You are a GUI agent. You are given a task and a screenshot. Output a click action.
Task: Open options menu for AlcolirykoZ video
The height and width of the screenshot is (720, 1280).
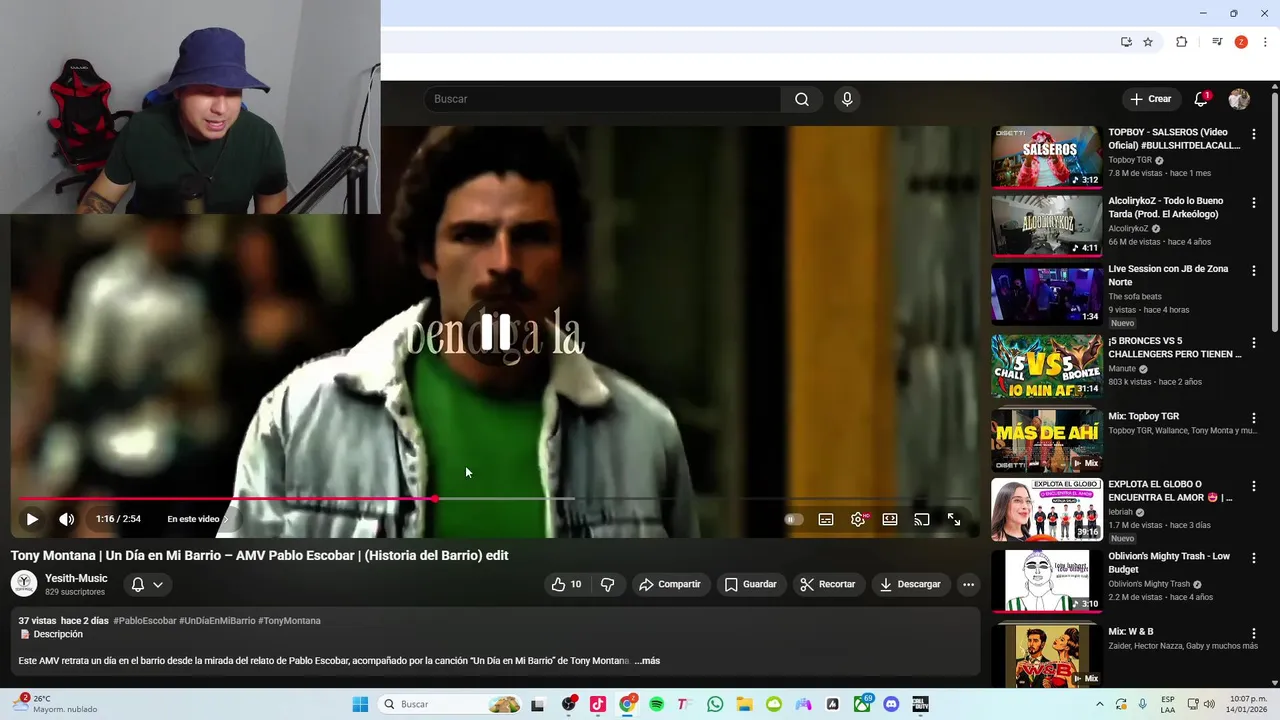(x=1254, y=203)
